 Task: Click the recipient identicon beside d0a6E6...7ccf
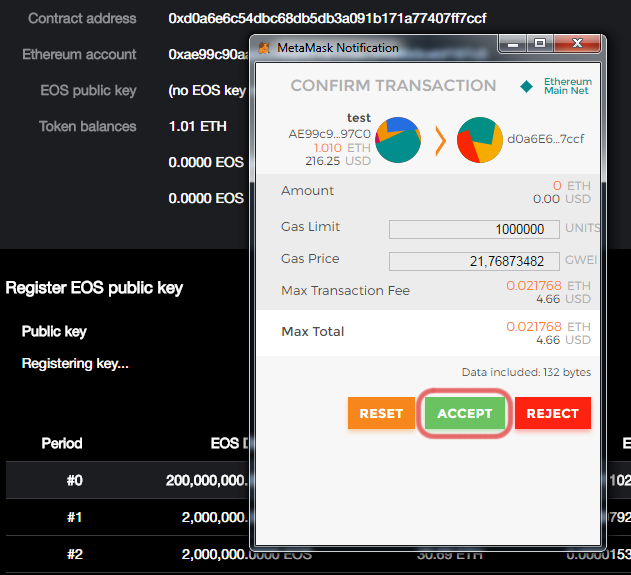480,140
